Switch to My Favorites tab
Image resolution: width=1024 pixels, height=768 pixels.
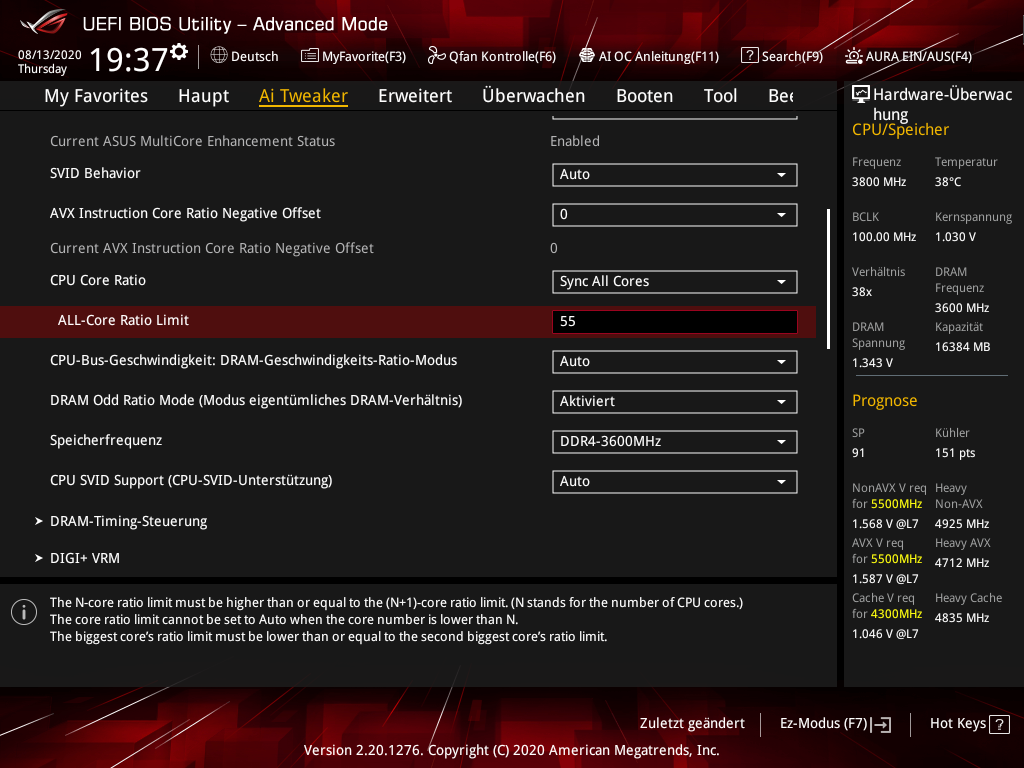[x=96, y=96]
